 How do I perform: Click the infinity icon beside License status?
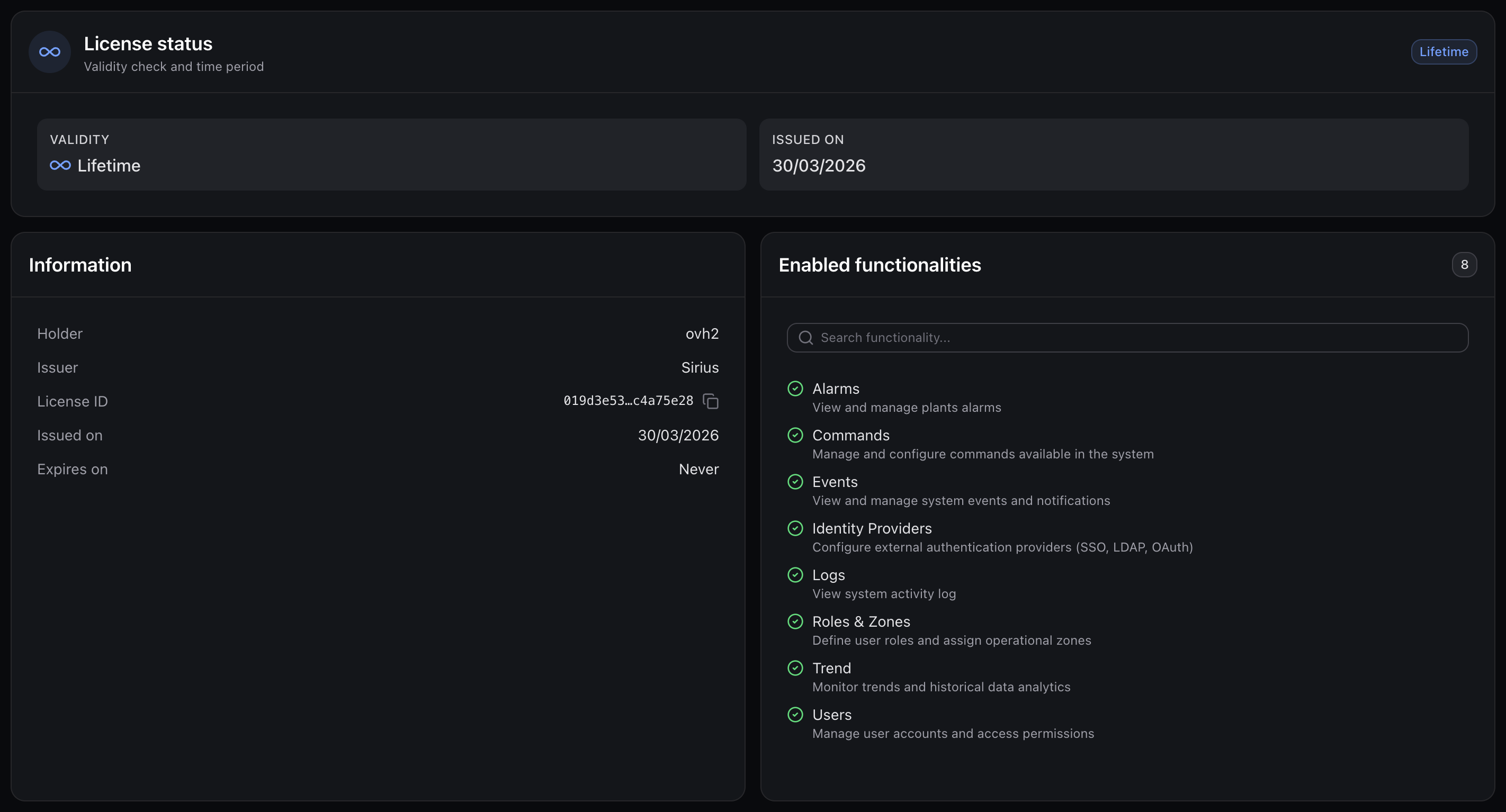[50, 52]
